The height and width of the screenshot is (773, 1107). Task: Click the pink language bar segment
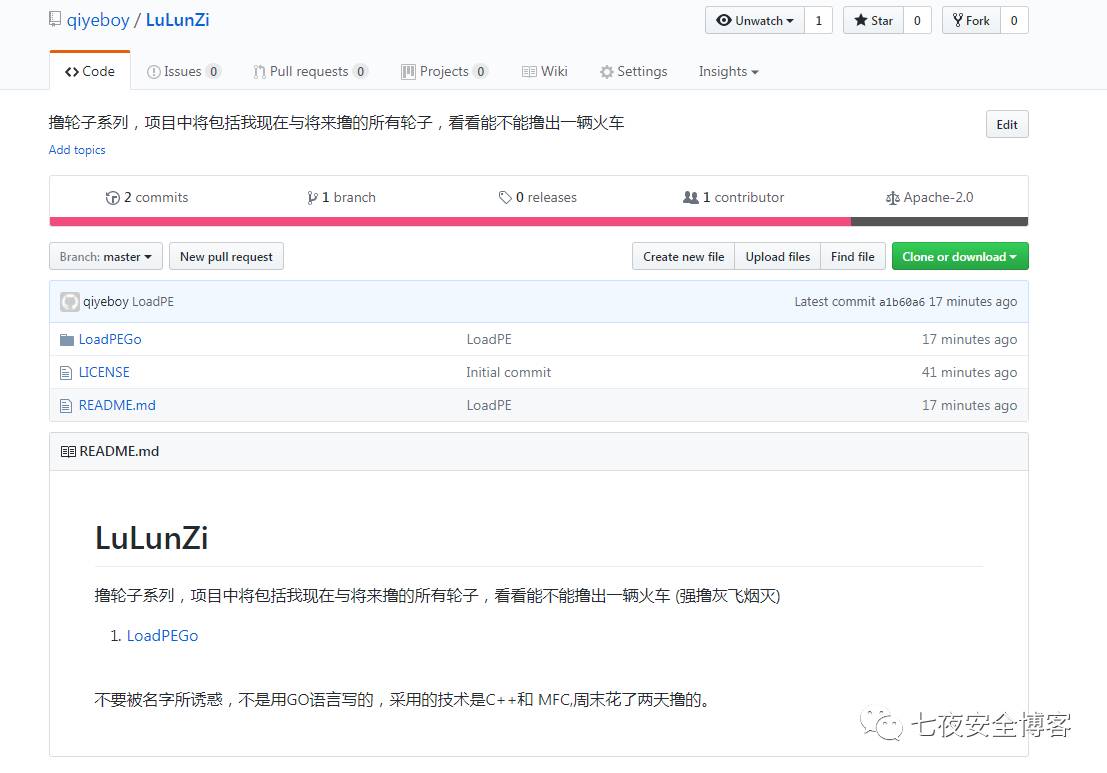(450, 222)
